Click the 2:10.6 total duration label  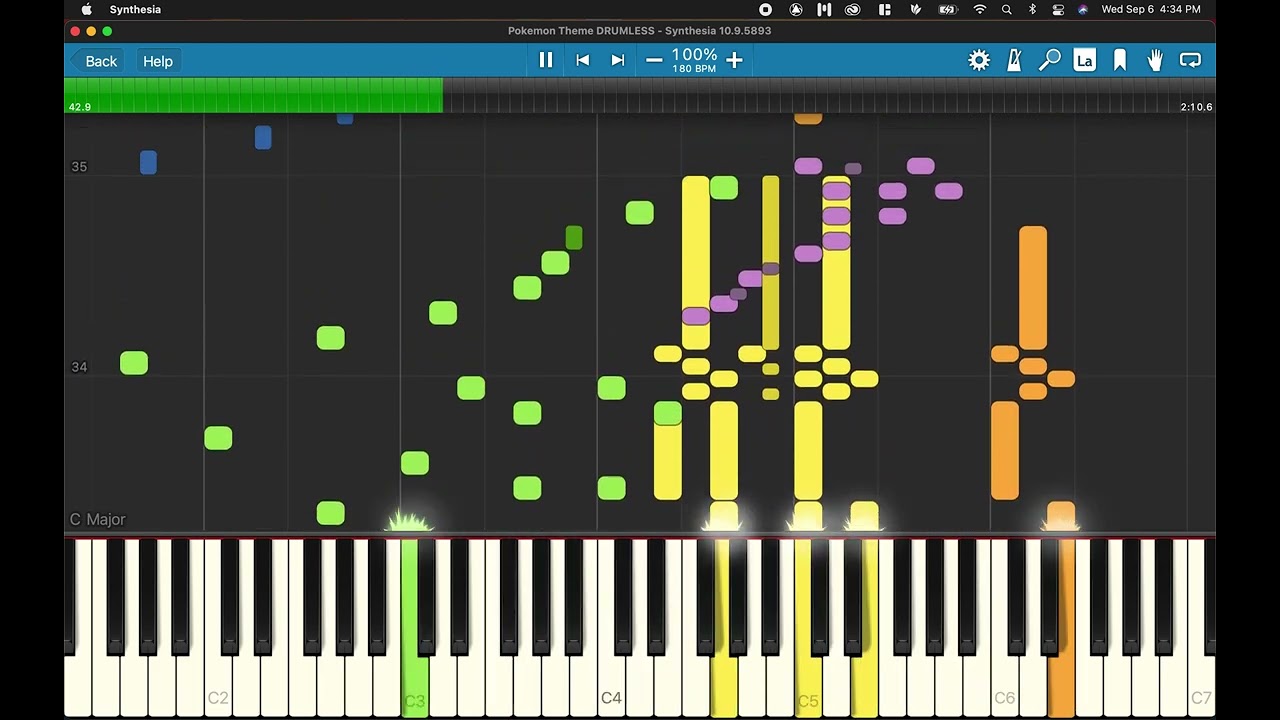coord(1196,107)
